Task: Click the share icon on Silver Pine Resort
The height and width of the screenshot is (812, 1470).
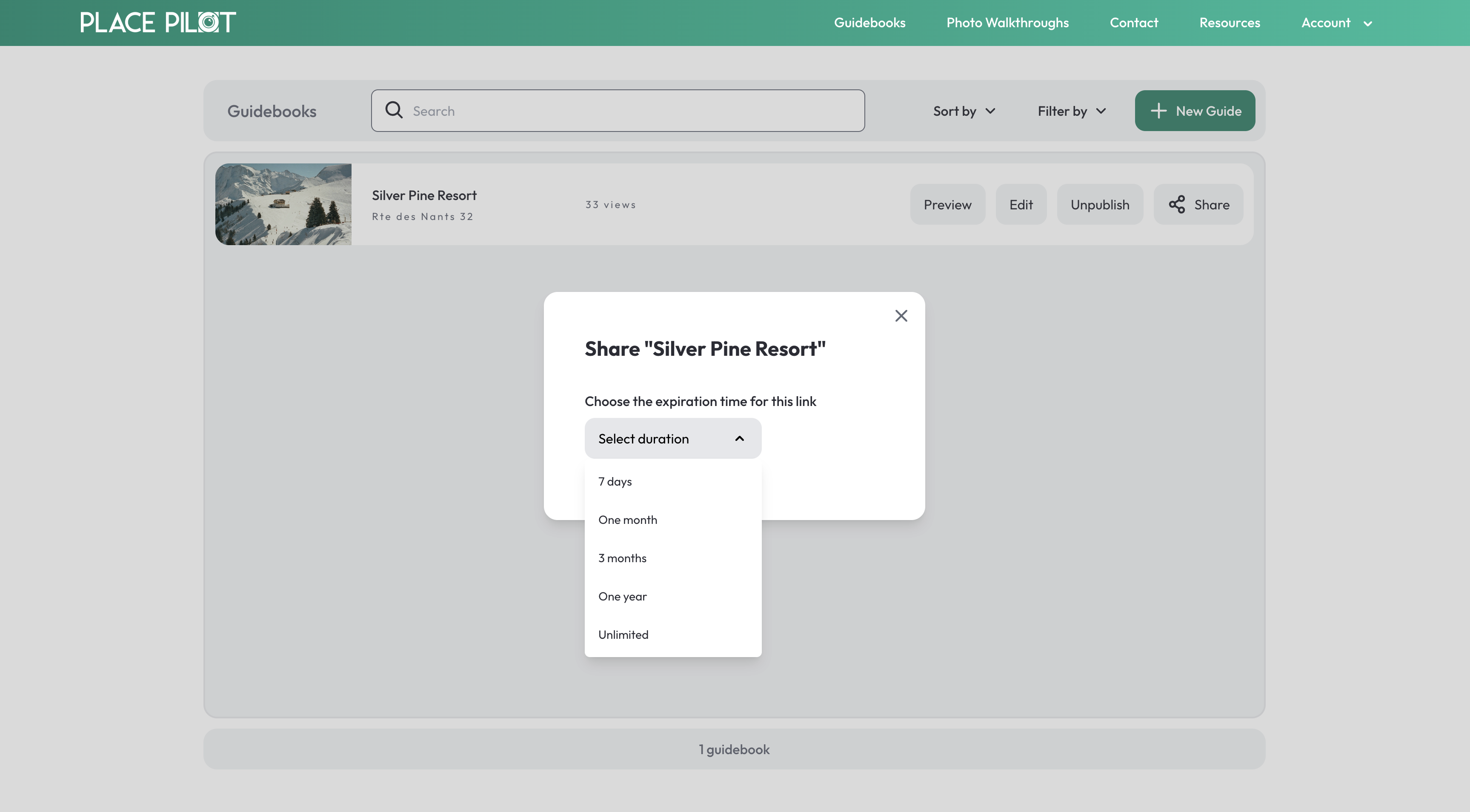Action: (1176, 204)
